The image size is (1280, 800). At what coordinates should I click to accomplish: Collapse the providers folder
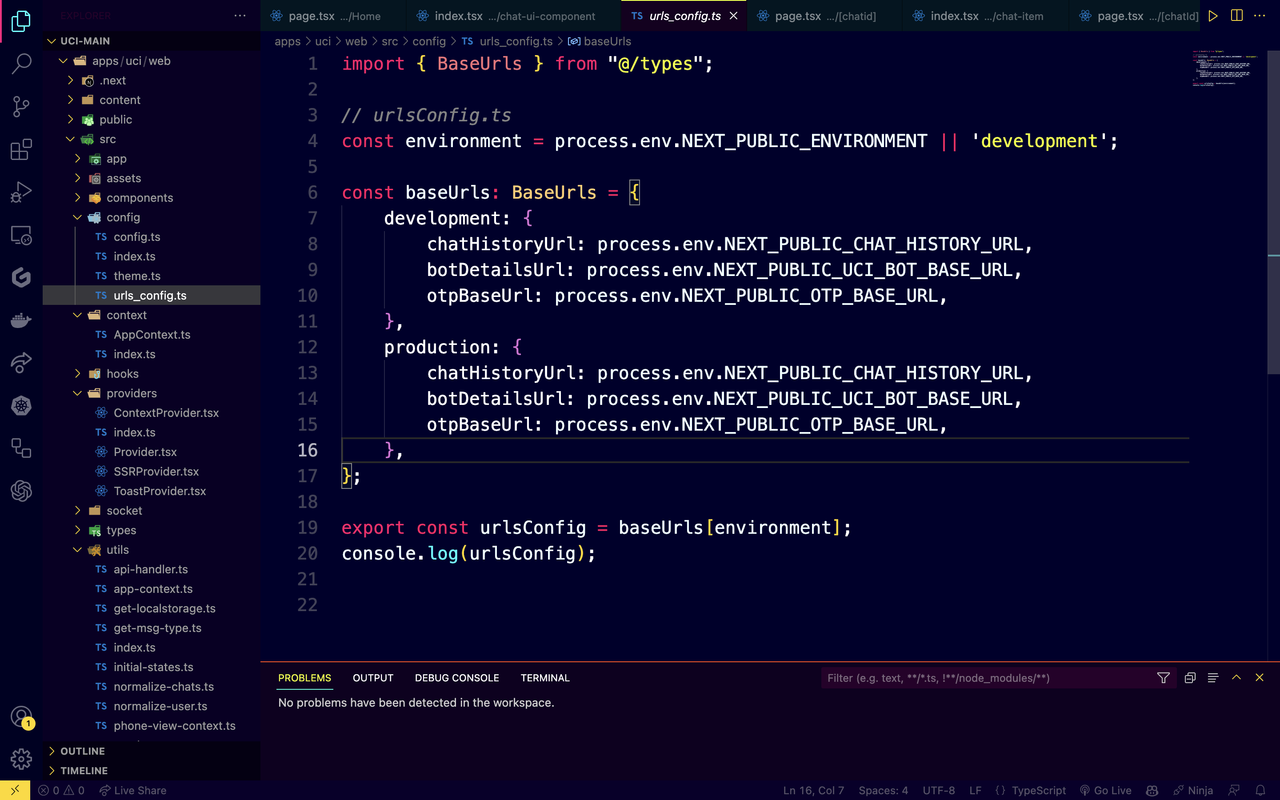tap(151, 393)
